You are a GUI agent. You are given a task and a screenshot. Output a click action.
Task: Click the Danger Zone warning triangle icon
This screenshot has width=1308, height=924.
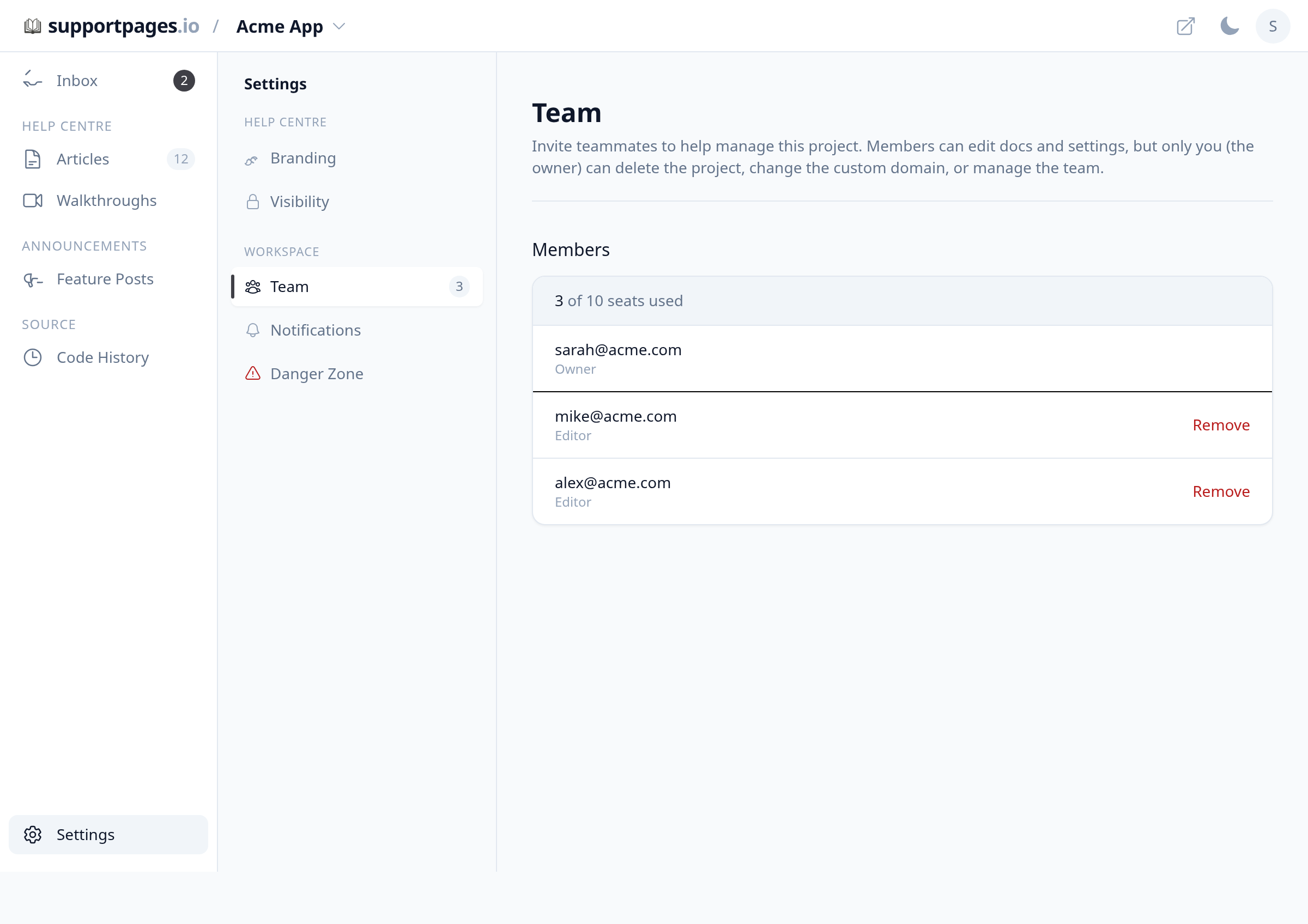point(252,374)
